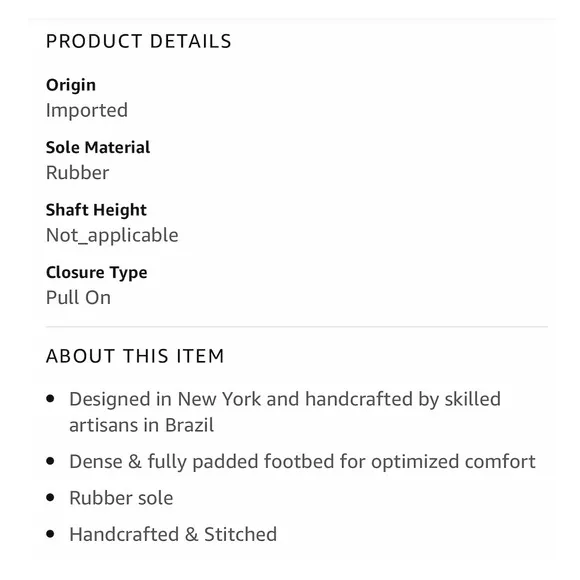Click the Pull On closure value
580x580 pixels.
click(78, 297)
